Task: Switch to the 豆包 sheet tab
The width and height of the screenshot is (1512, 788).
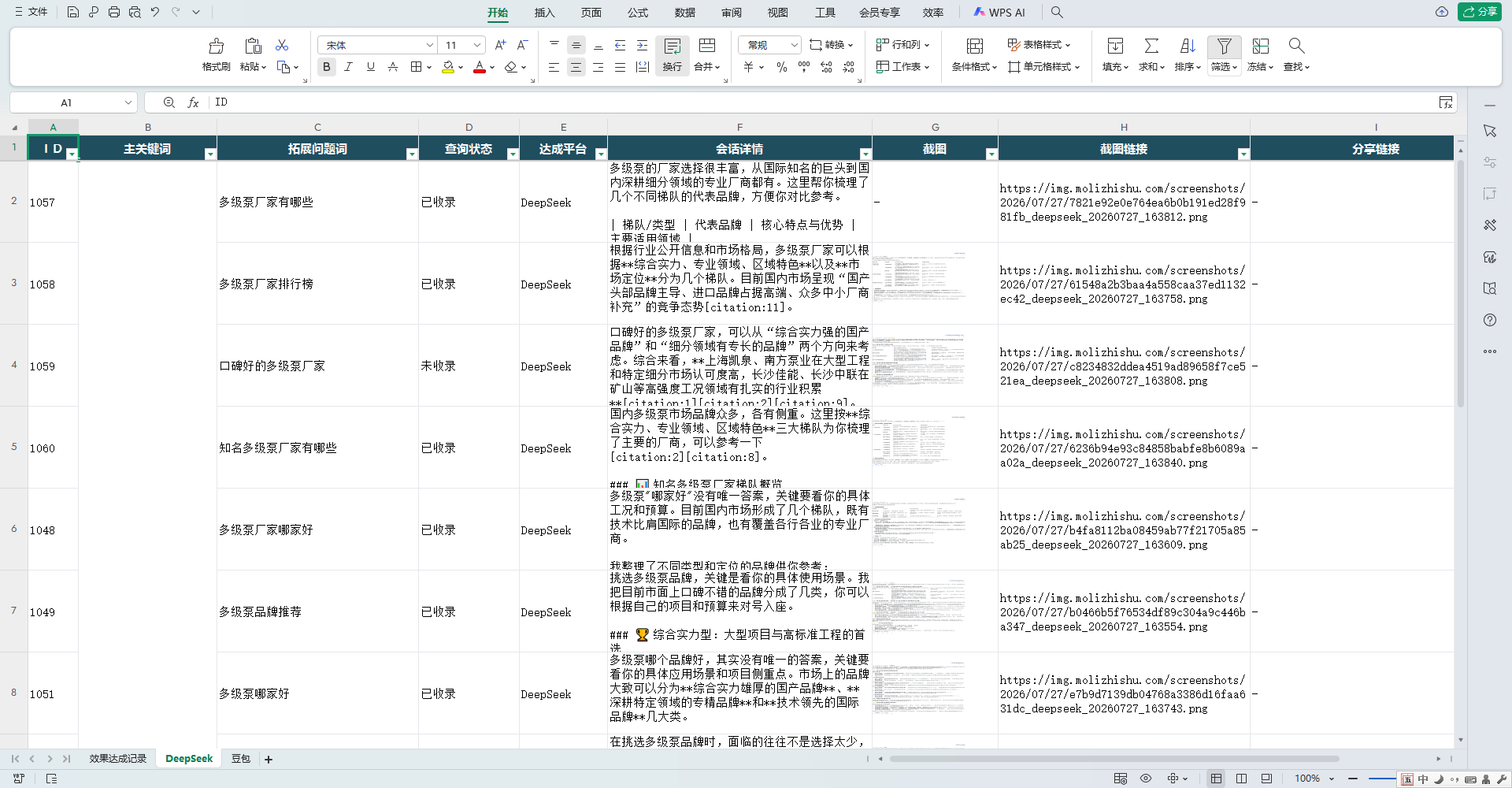Action: click(240, 759)
